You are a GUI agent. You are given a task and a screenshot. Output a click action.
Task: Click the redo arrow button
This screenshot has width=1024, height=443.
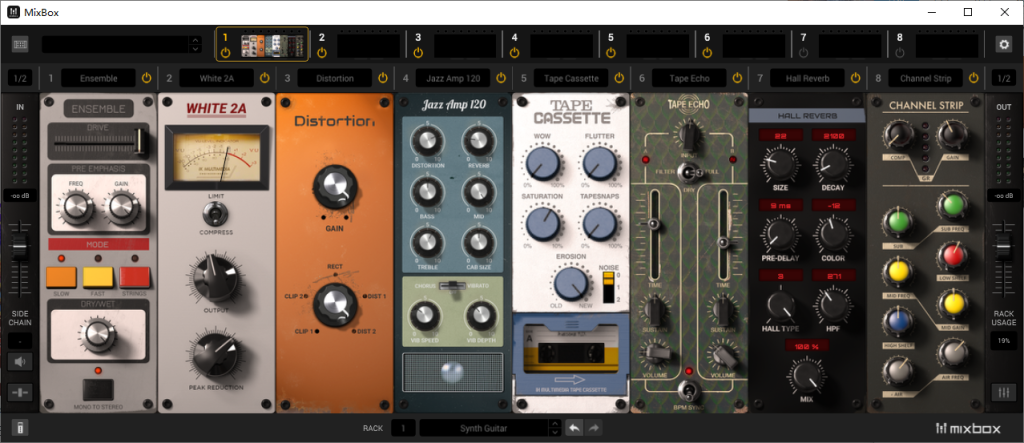pos(593,428)
